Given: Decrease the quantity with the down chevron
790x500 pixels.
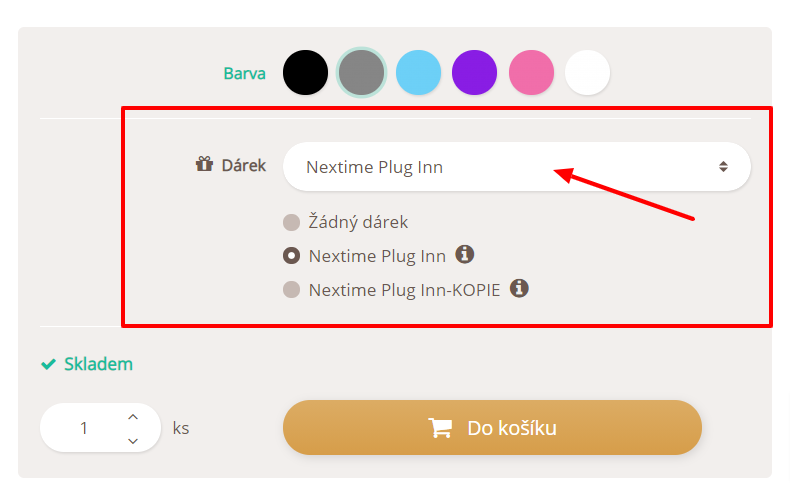Looking at the screenshot, I should (133, 441).
